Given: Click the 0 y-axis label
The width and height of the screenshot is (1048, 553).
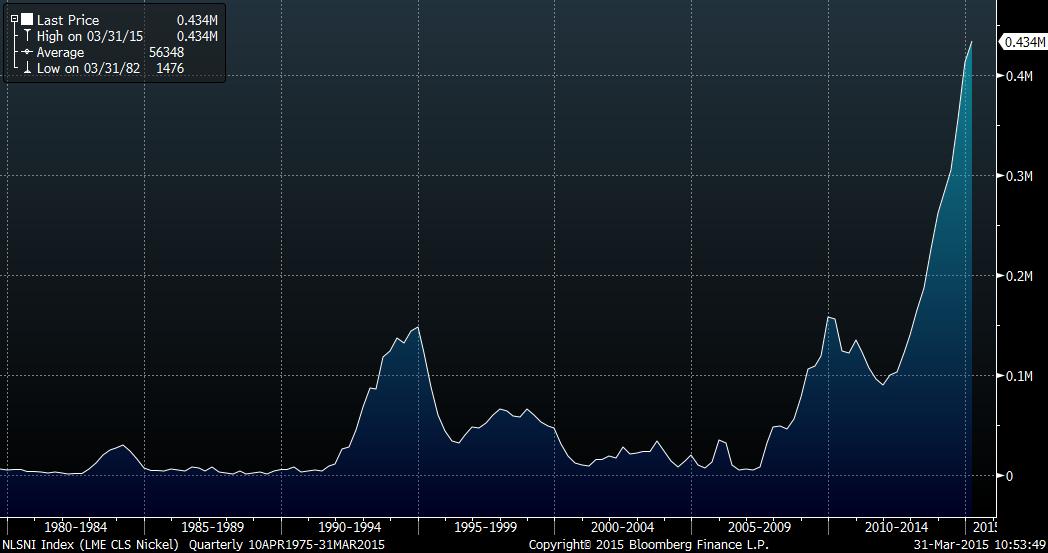Looking at the screenshot, I should point(1009,476).
